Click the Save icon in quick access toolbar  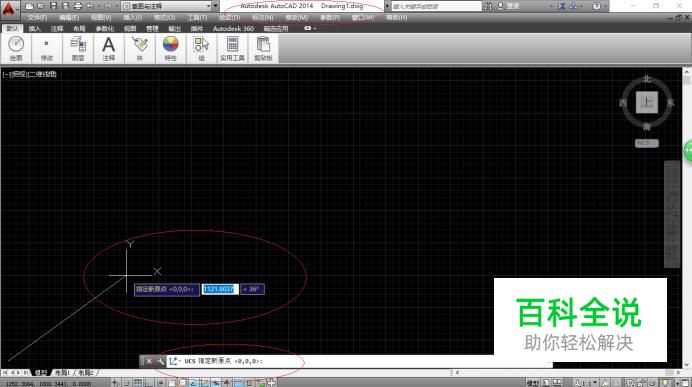coord(53,6)
